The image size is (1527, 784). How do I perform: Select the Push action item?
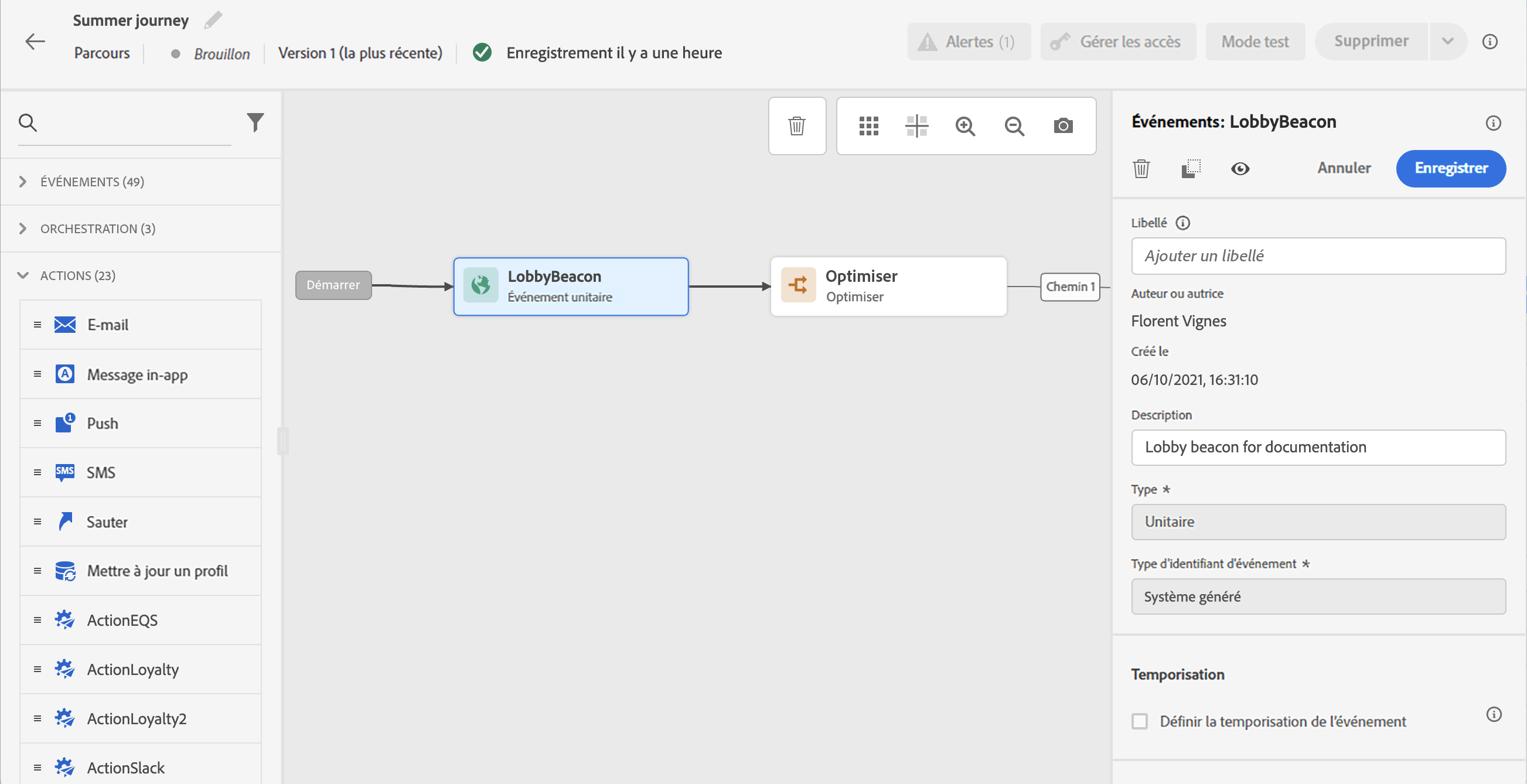pos(102,423)
